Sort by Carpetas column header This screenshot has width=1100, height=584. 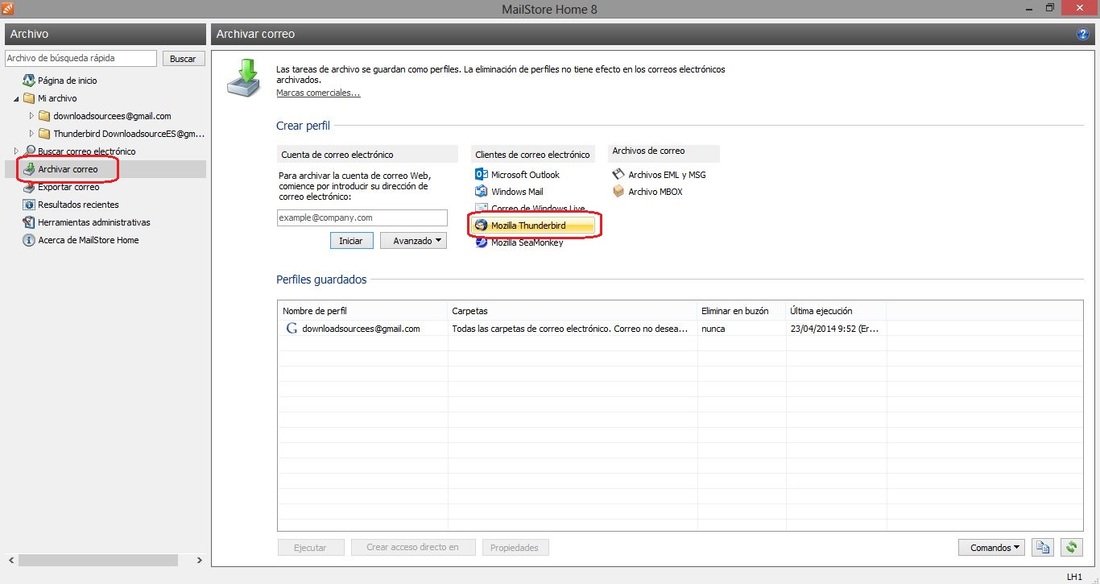(572, 311)
